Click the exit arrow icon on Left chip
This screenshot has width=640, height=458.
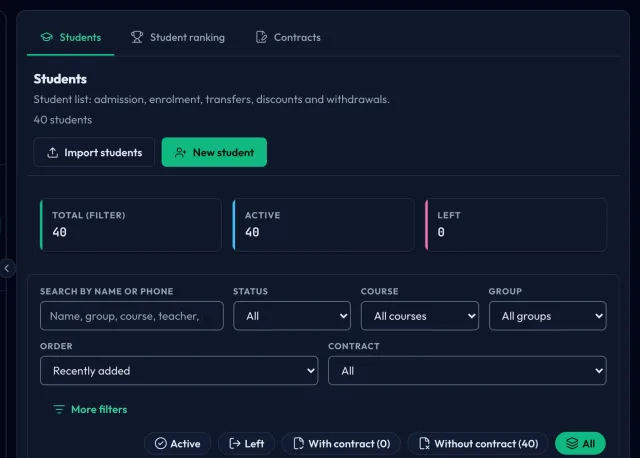click(x=235, y=444)
